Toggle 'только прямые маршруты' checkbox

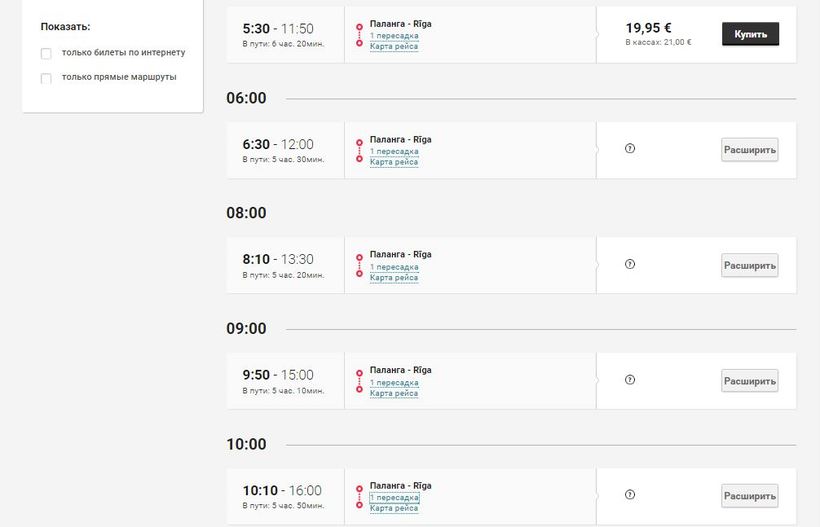click(x=46, y=78)
